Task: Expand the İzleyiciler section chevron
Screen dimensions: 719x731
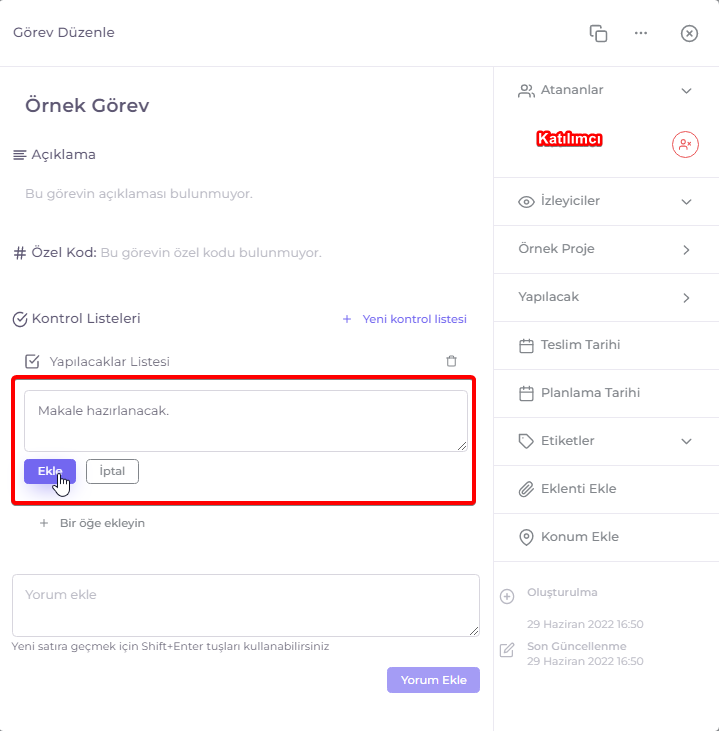Action: 686,202
